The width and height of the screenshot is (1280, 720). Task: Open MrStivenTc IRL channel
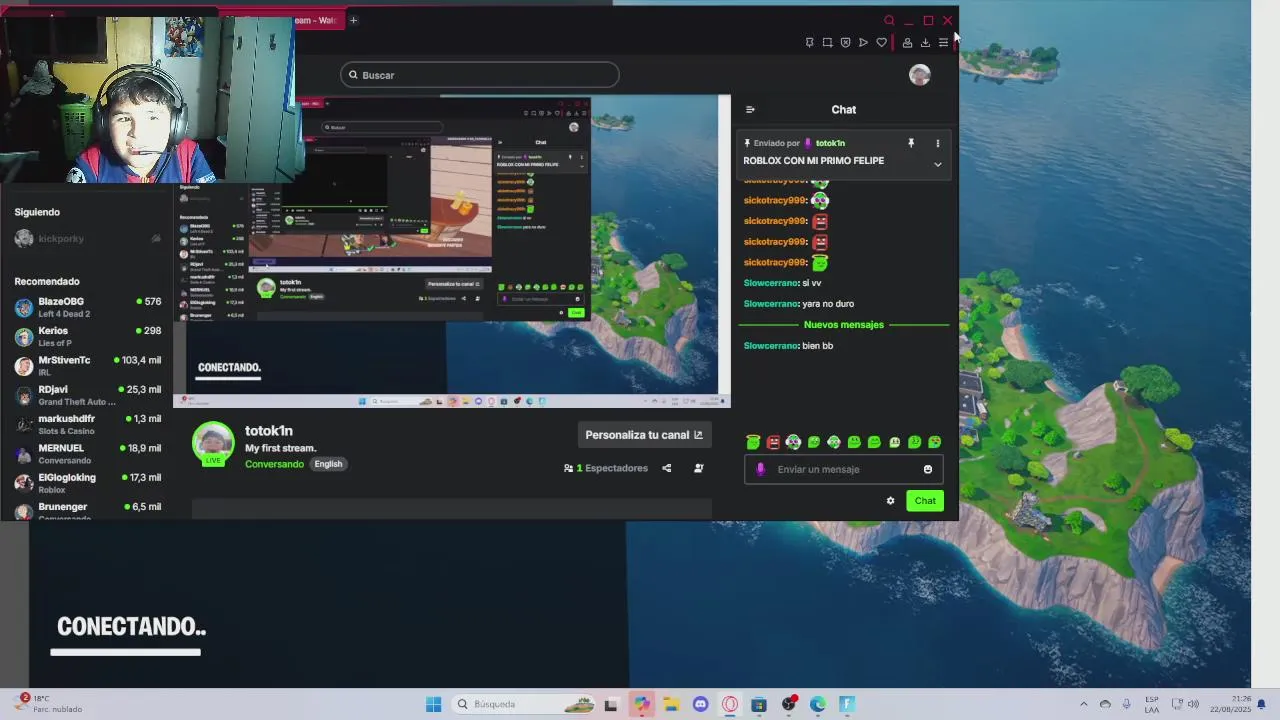click(x=88, y=365)
